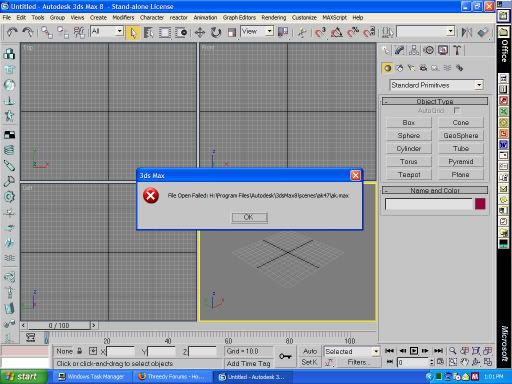Viewport: 512px width, 384px height.
Task: Open the Utilities hammer panel tab
Action: 457,50
